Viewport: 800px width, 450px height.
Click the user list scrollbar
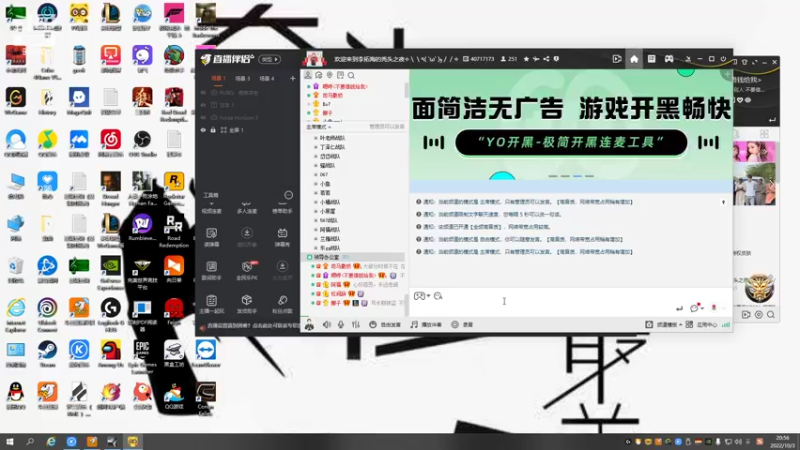(406, 91)
